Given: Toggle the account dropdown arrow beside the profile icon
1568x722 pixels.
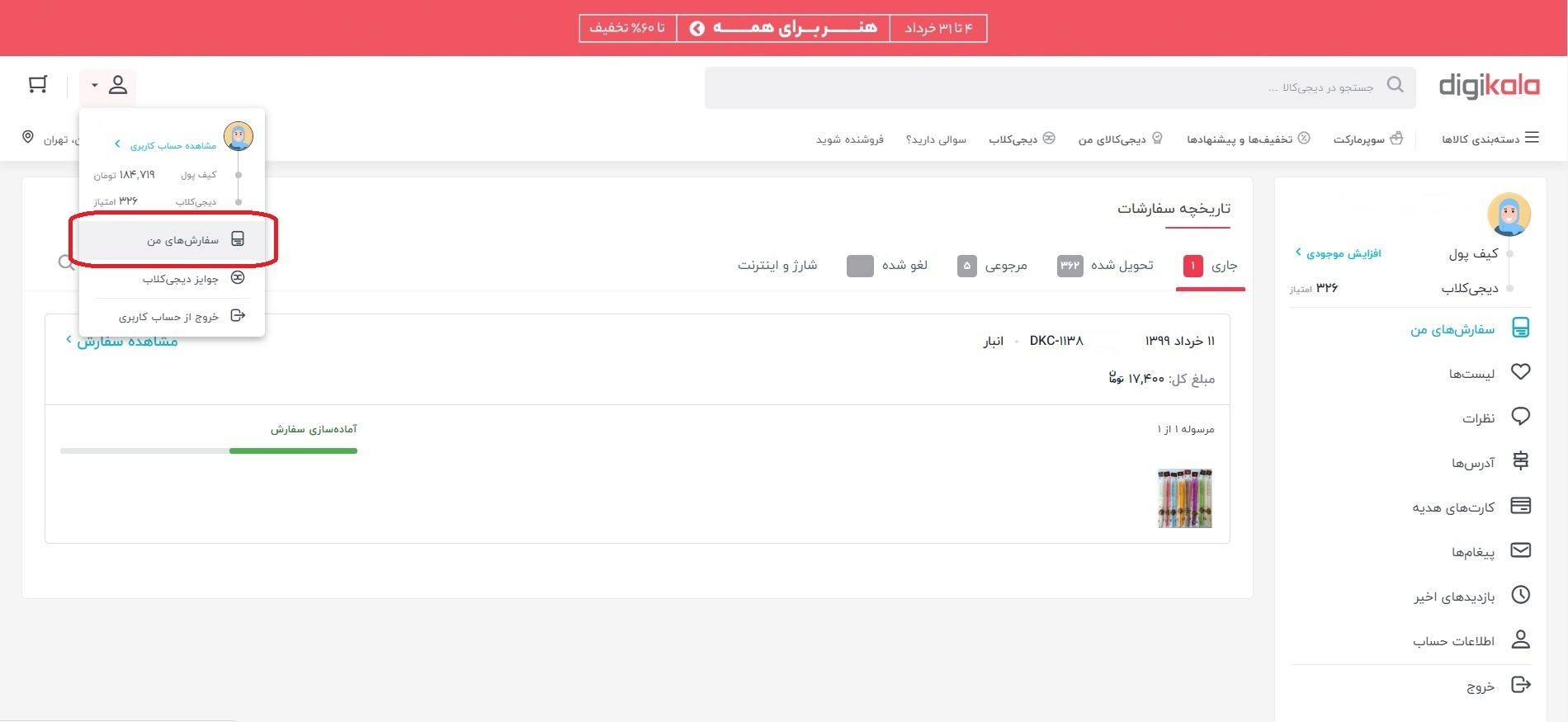Looking at the screenshot, I should click(x=95, y=85).
